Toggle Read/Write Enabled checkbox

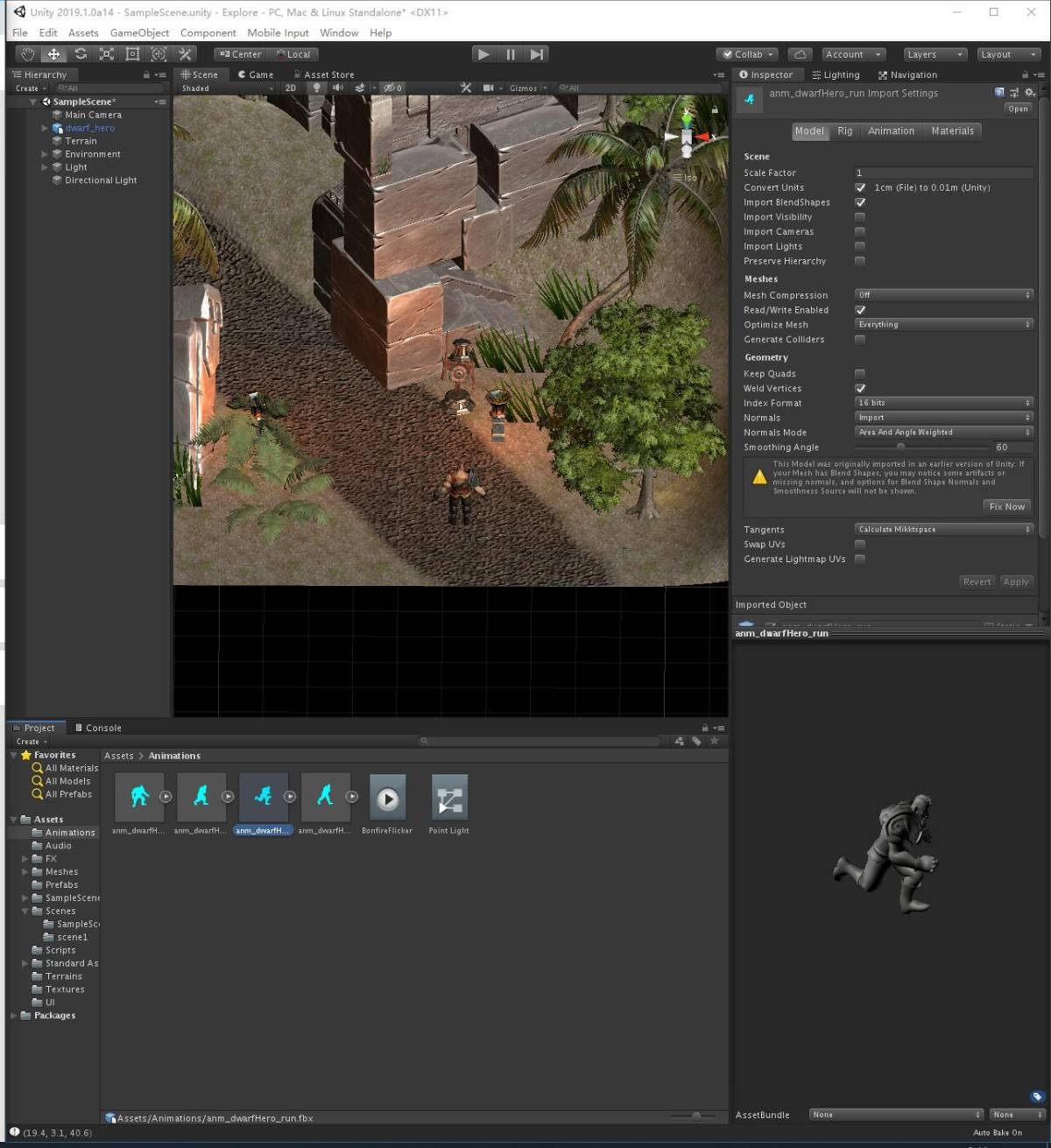[x=860, y=310]
